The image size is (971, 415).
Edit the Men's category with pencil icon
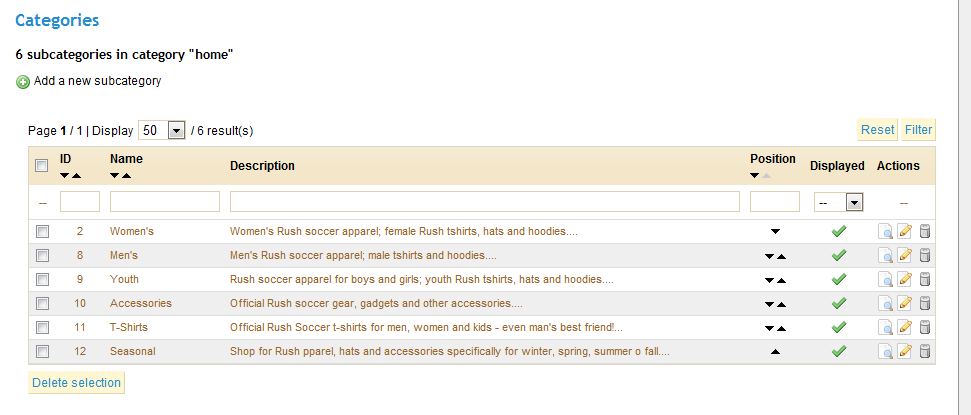point(905,255)
